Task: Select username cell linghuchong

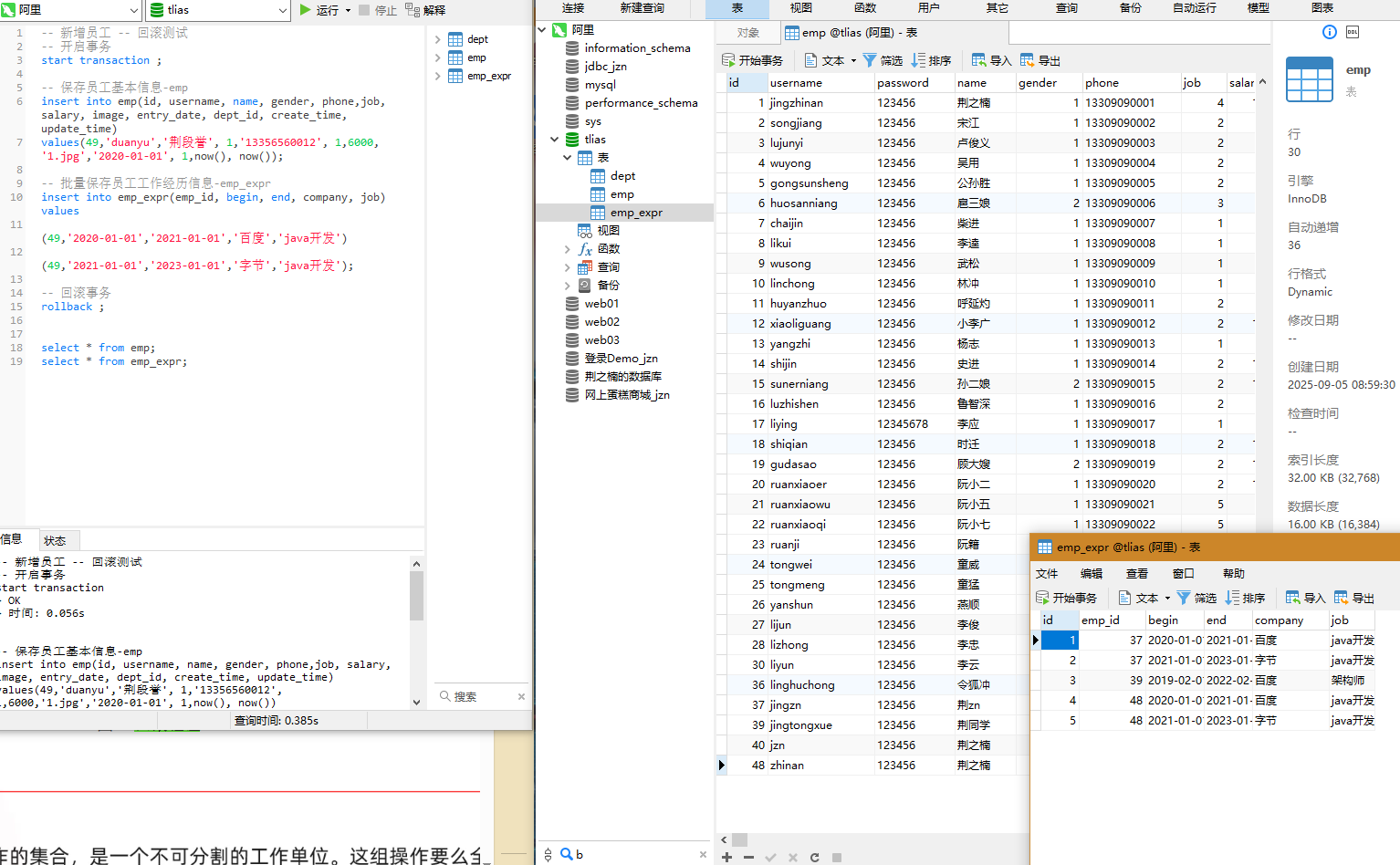Action: [x=820, y=685]
